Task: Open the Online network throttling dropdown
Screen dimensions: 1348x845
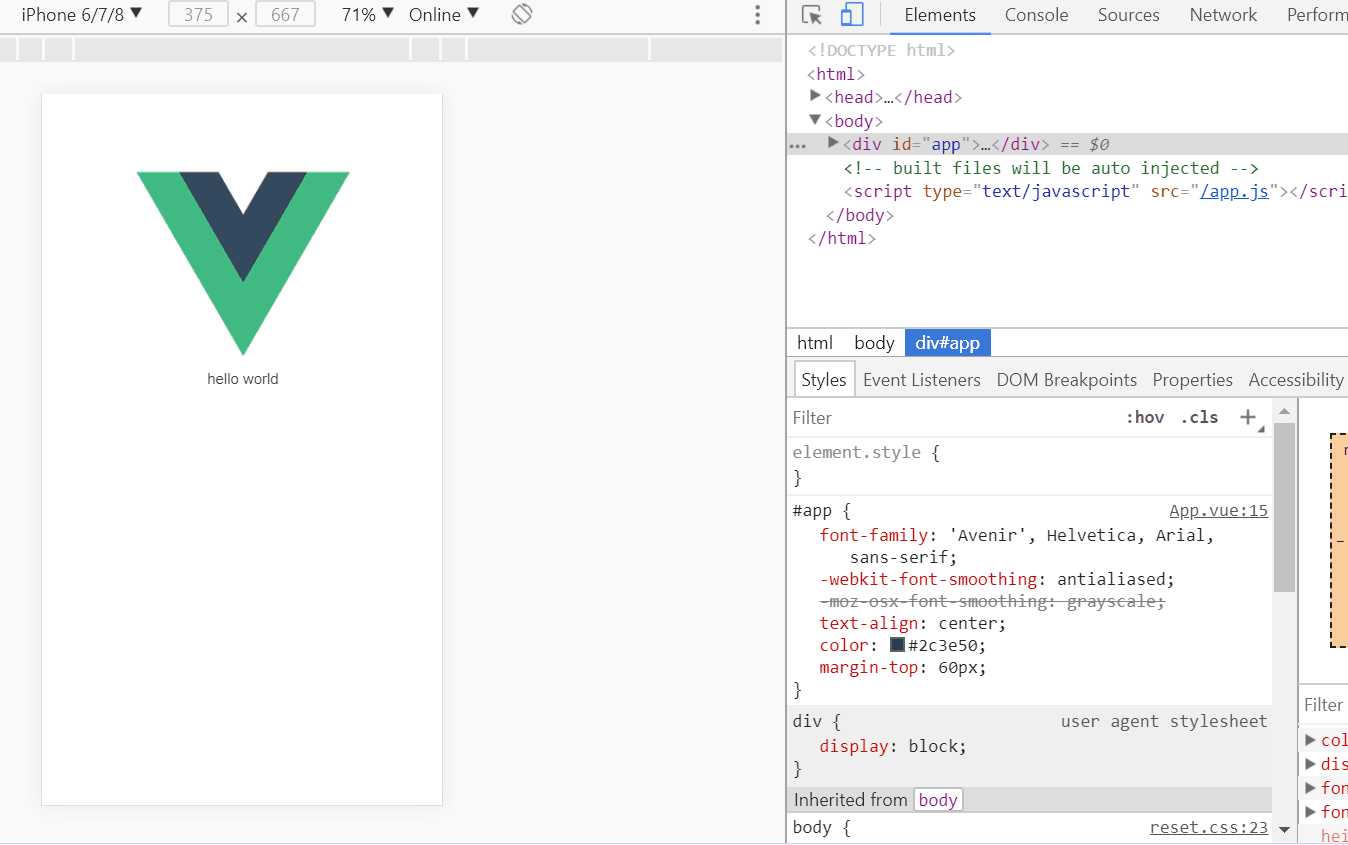Action: tap(444, 15)
